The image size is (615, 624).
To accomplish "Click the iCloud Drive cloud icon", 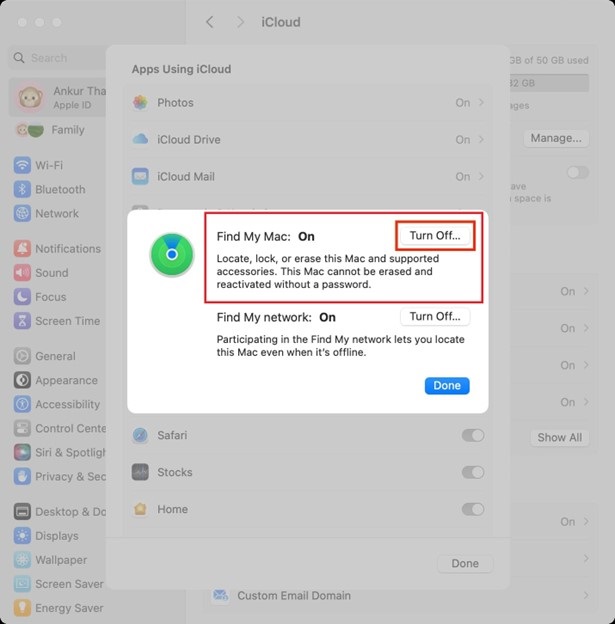I will click(140, 139).
